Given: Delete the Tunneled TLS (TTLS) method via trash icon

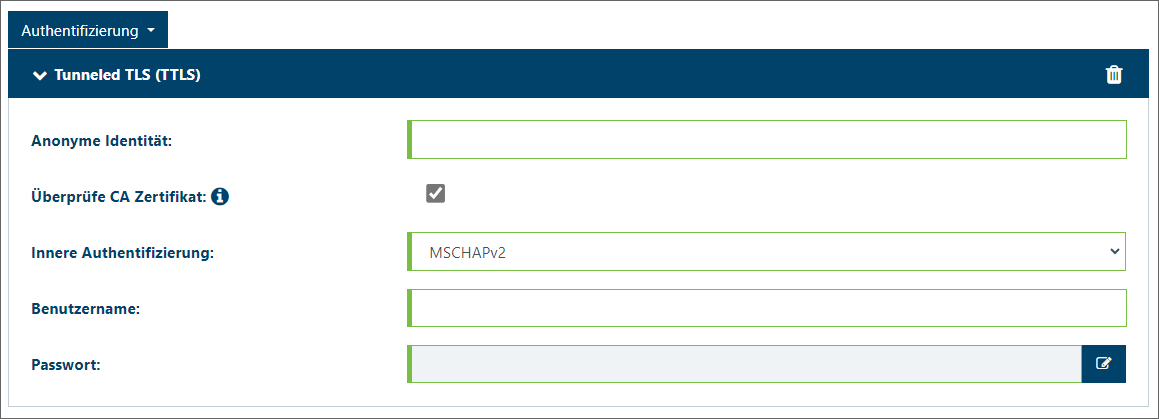Looking at the screenshot, I should 1113,75.
